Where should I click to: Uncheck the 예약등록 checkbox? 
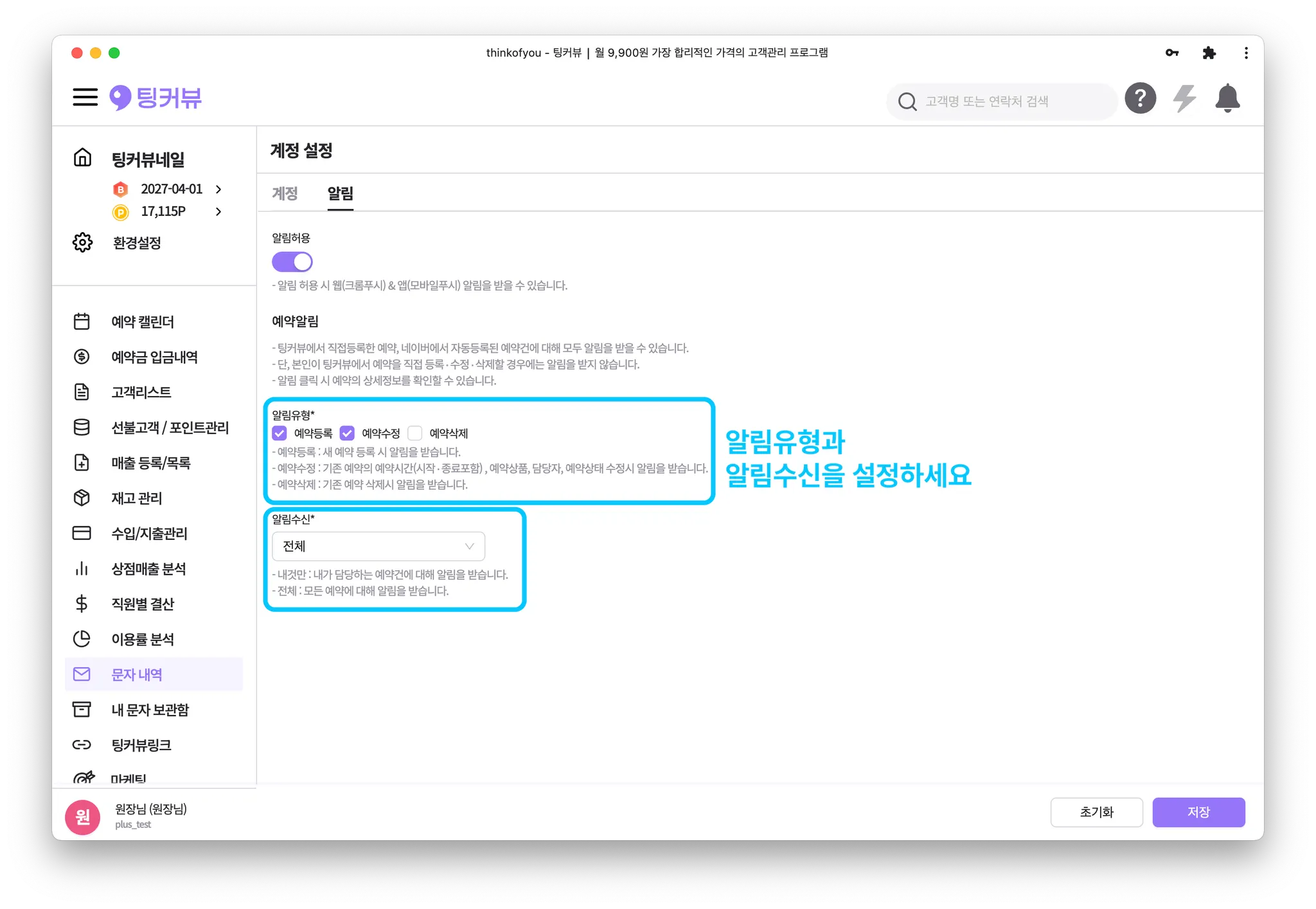[280, 433]
